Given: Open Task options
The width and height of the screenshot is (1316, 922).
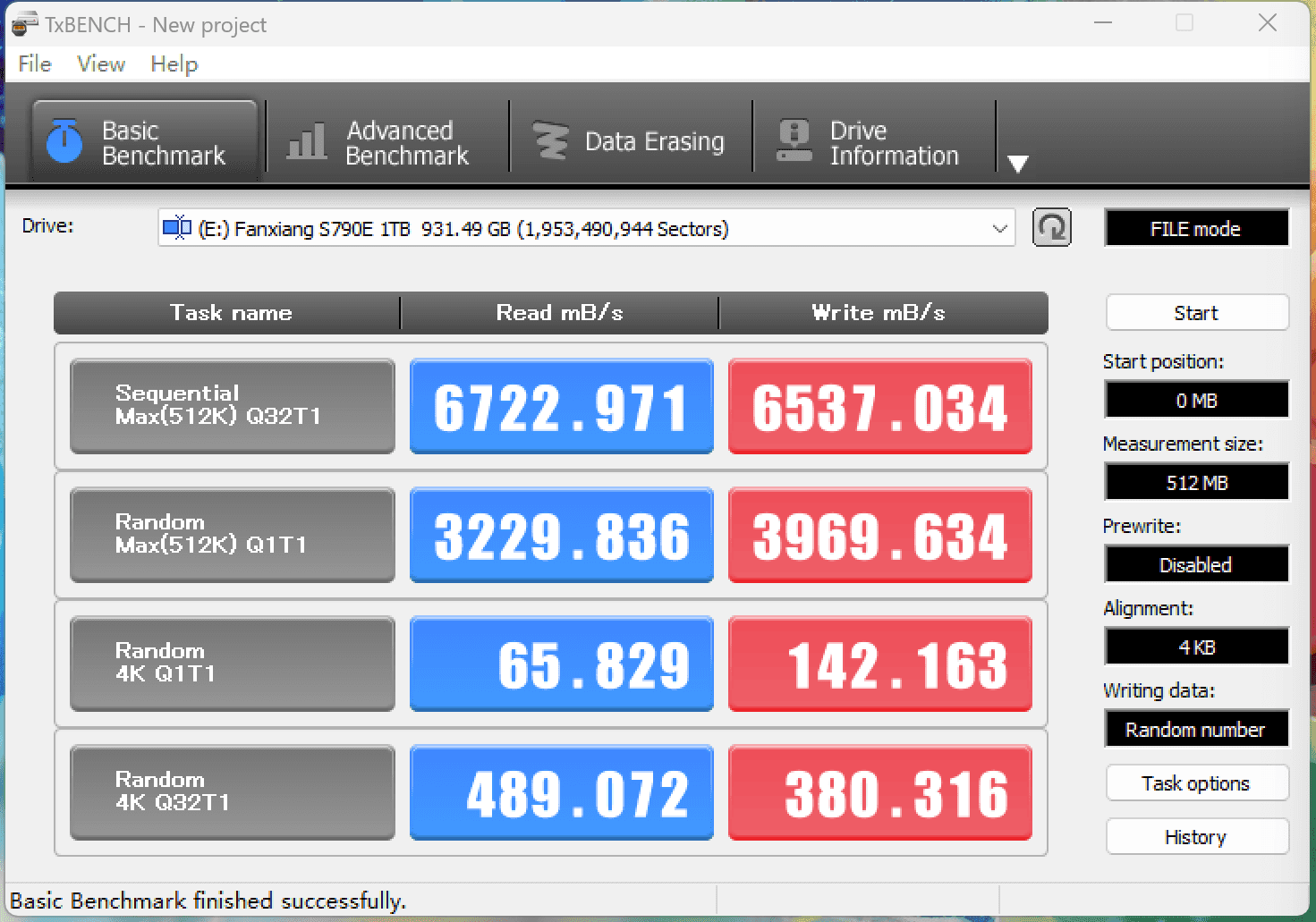Looking at the screenshot, I should pos(1196,782).
